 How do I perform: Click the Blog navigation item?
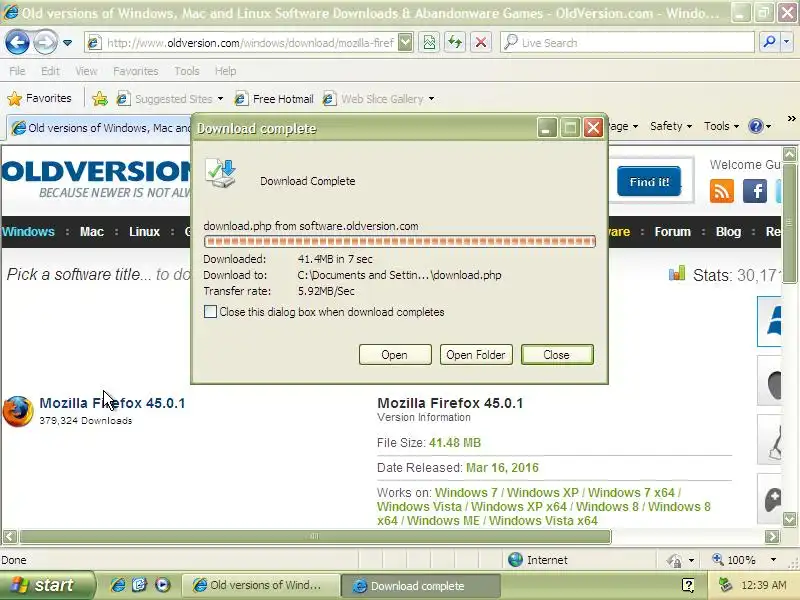click(728, 232)
